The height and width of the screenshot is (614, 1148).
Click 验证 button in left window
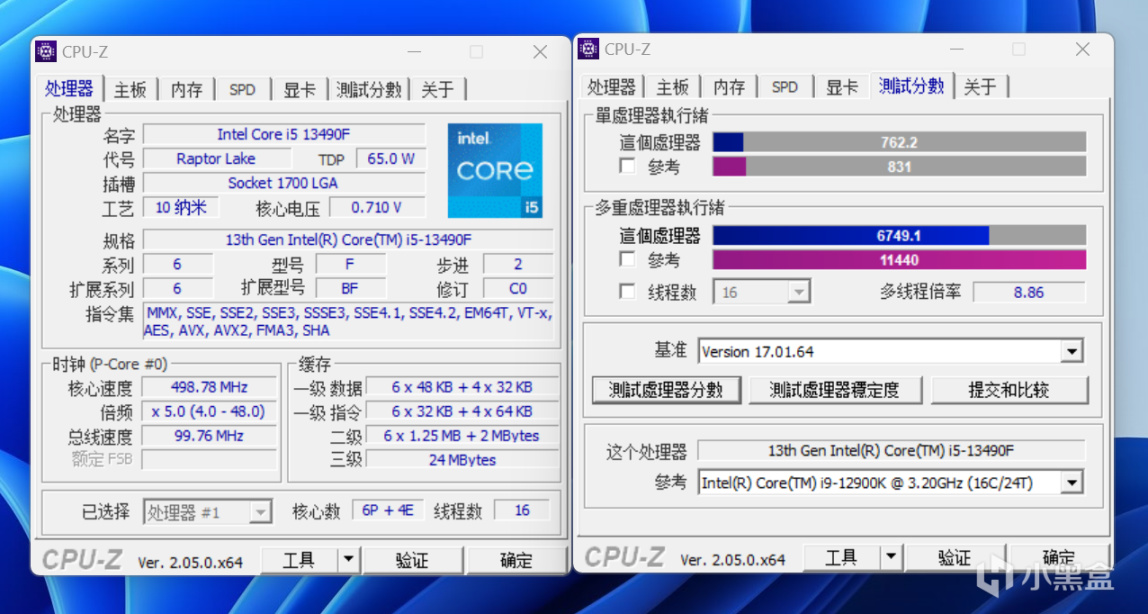click(413, 561)
